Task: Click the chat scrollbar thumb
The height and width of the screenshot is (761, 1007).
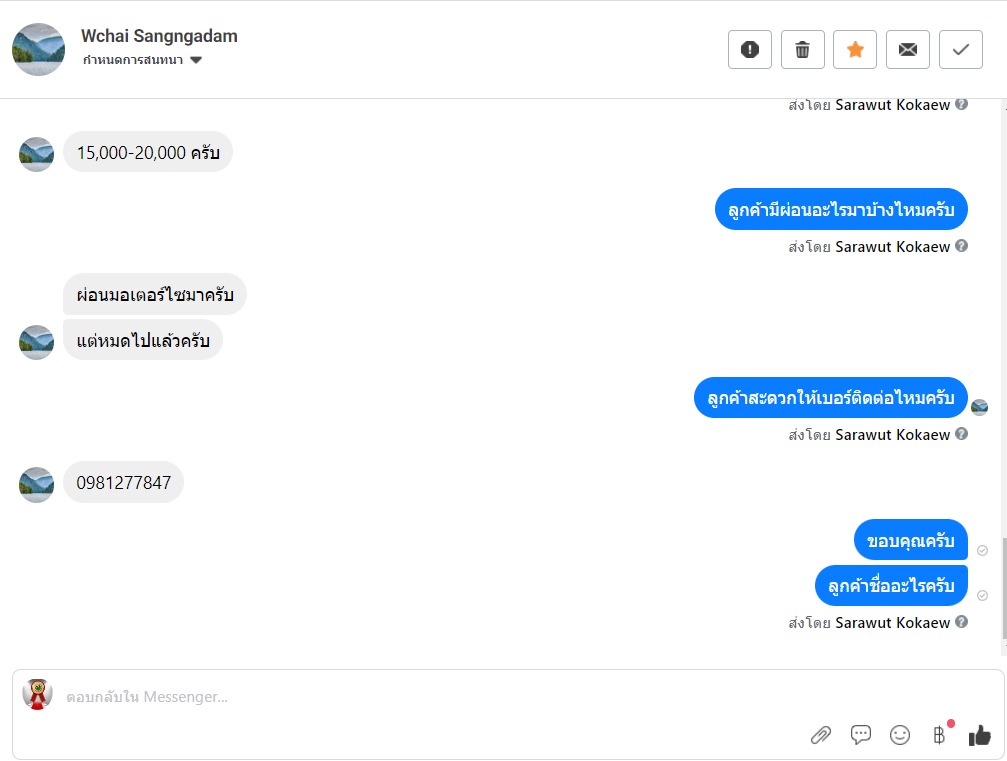Action: (1004, 588)
